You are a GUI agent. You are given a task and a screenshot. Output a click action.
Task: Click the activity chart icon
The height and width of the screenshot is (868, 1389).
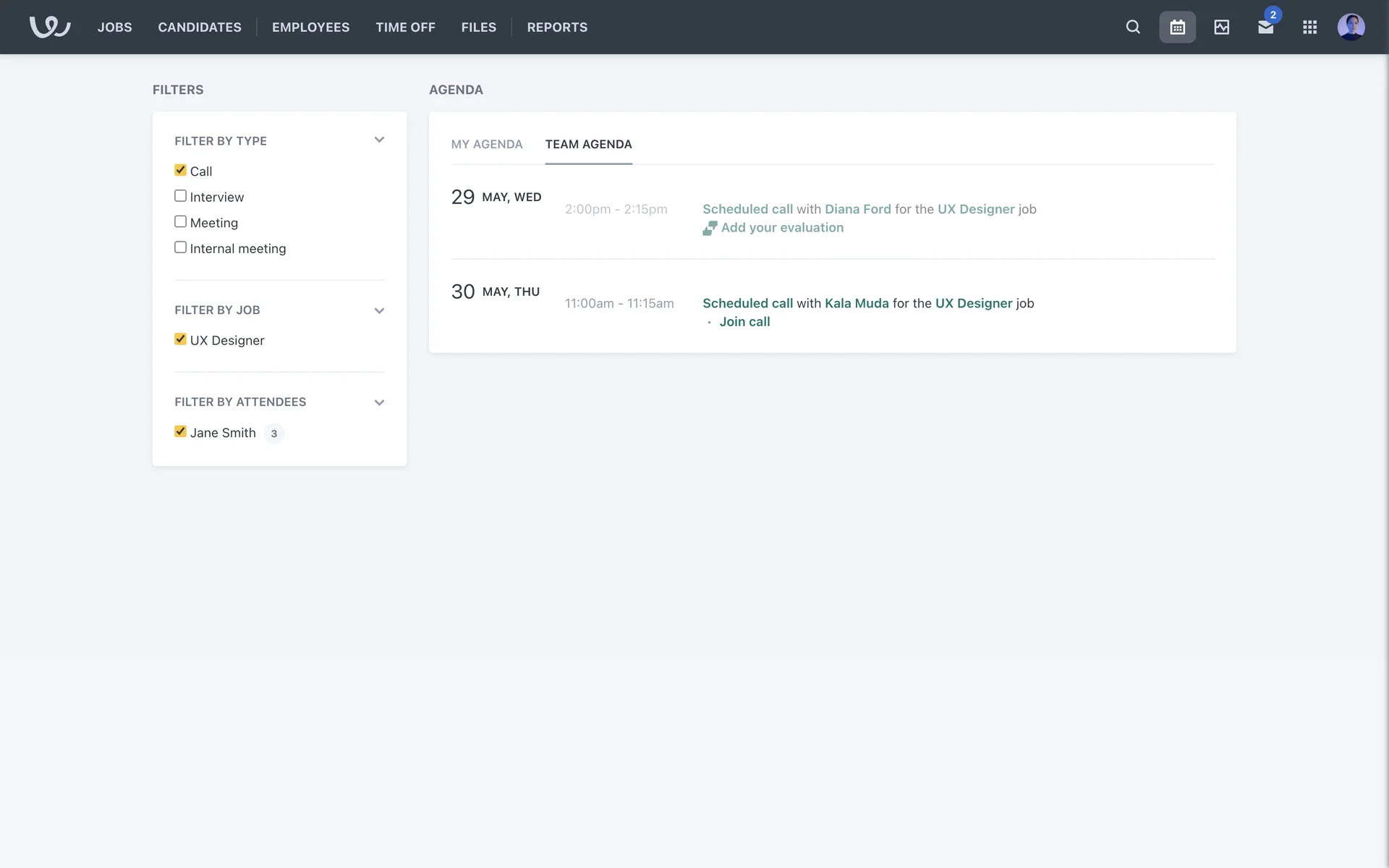[x=1221, y=27]
